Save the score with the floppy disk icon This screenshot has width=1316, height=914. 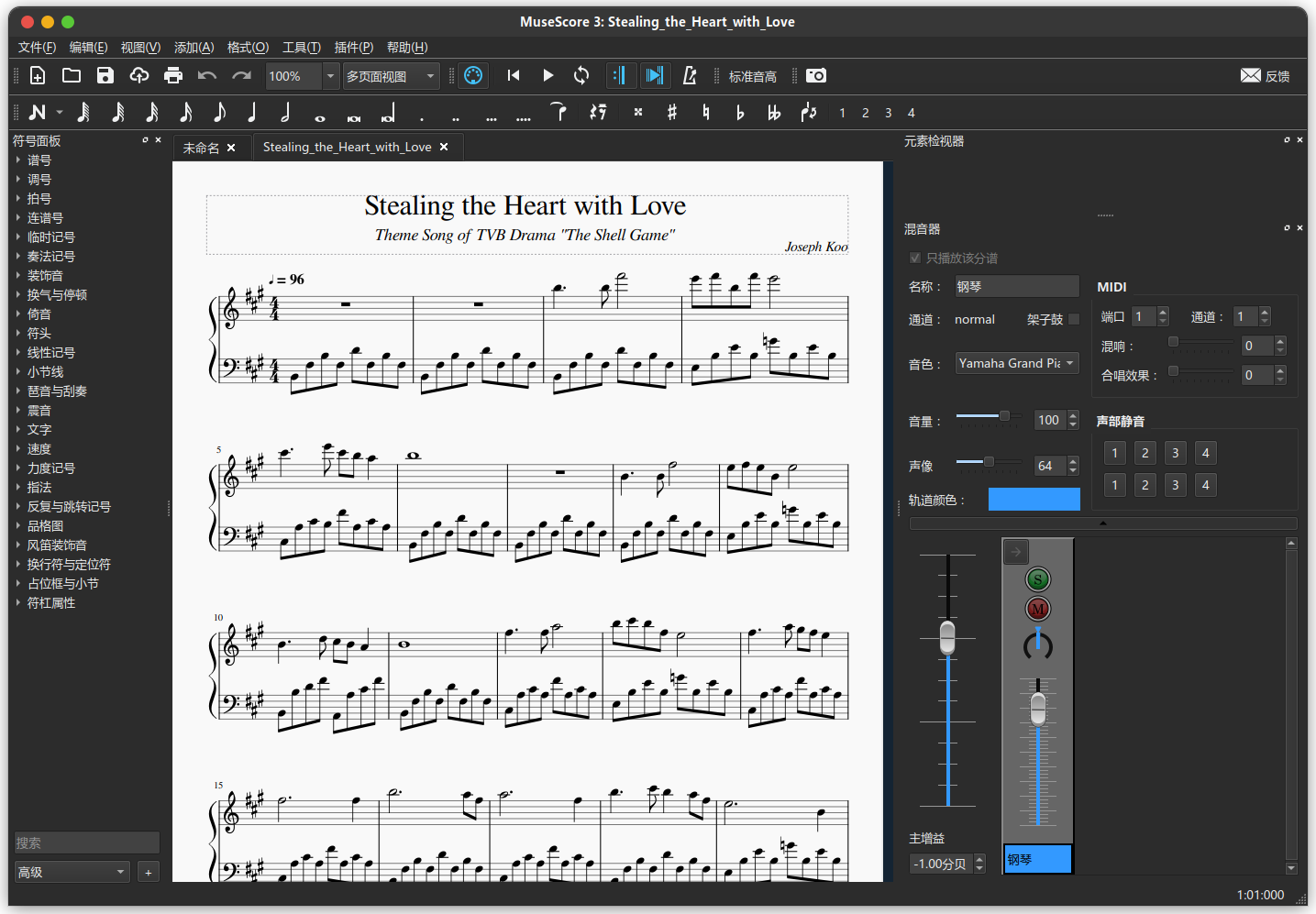pos(105,76)
